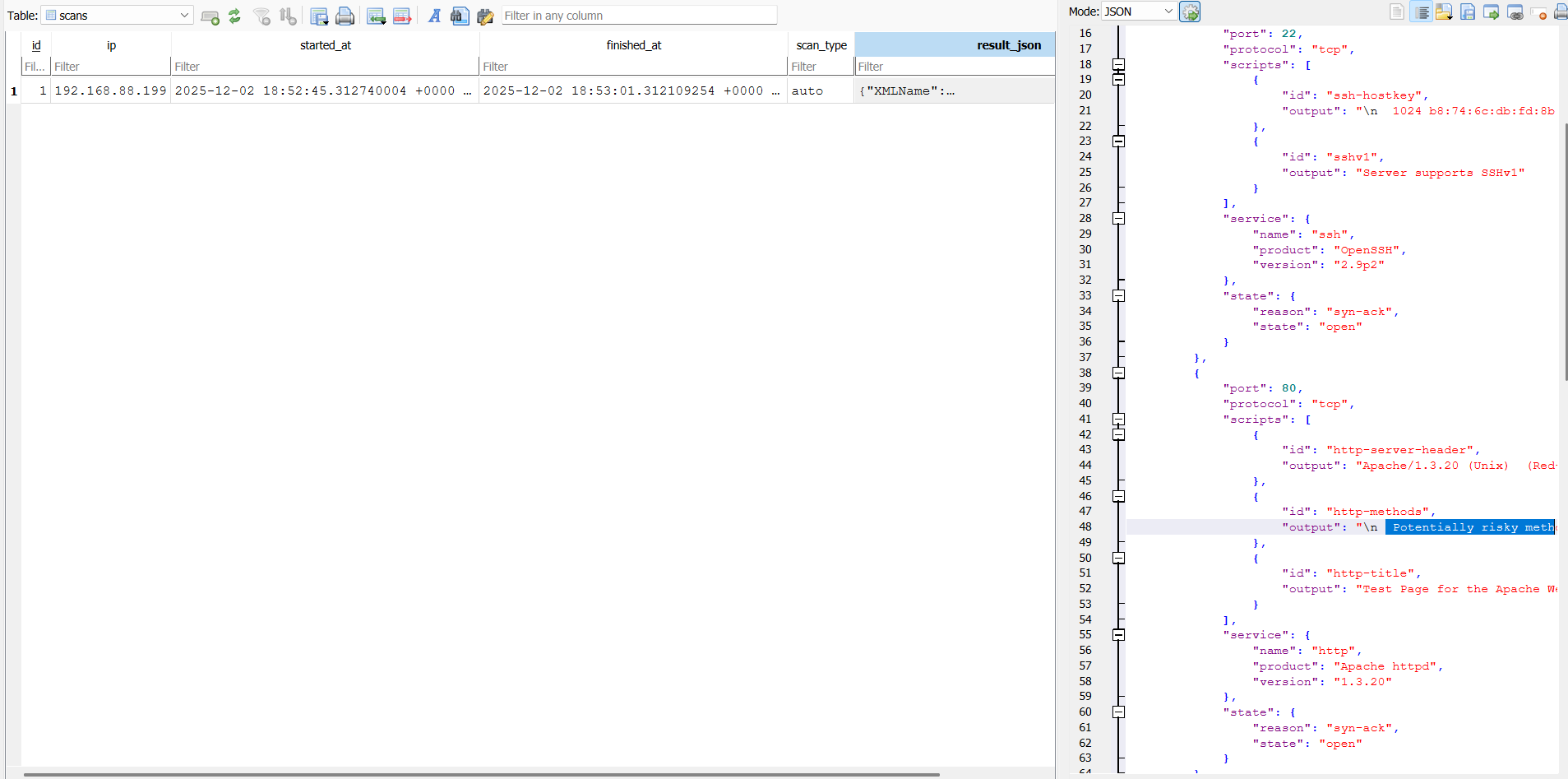Export cell contents to file icon
Viewport: 1568px width, 779px height.
1468,12
